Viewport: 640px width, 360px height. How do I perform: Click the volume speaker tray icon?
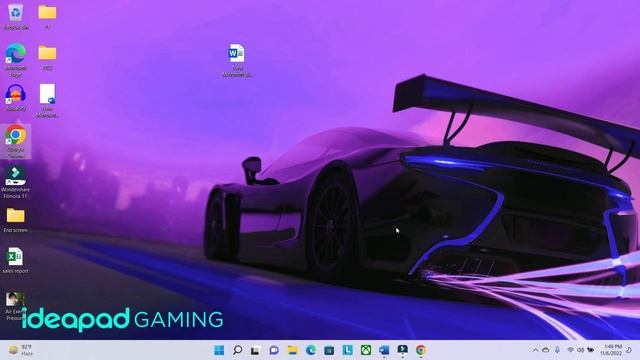point(580,350)
